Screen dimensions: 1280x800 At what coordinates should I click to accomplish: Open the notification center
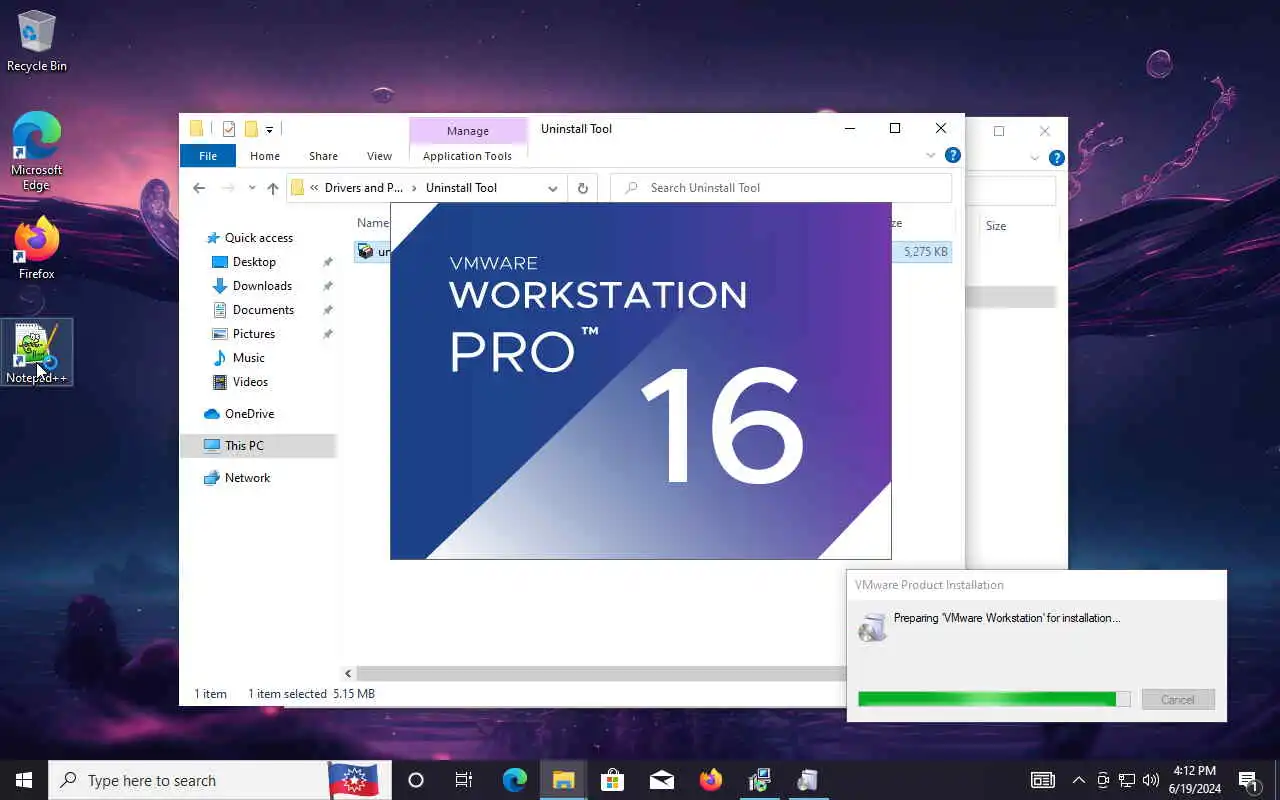[1249, 780]
